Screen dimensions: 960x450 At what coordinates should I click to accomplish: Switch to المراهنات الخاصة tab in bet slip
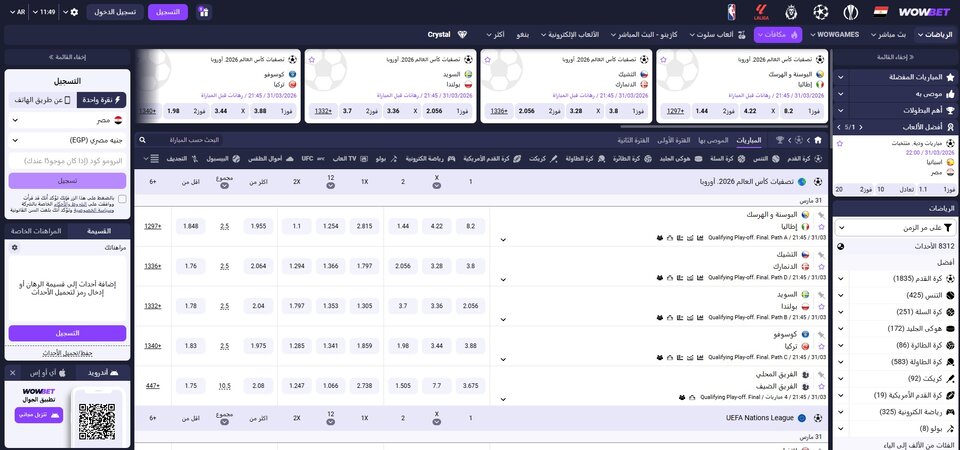[36, 231]
